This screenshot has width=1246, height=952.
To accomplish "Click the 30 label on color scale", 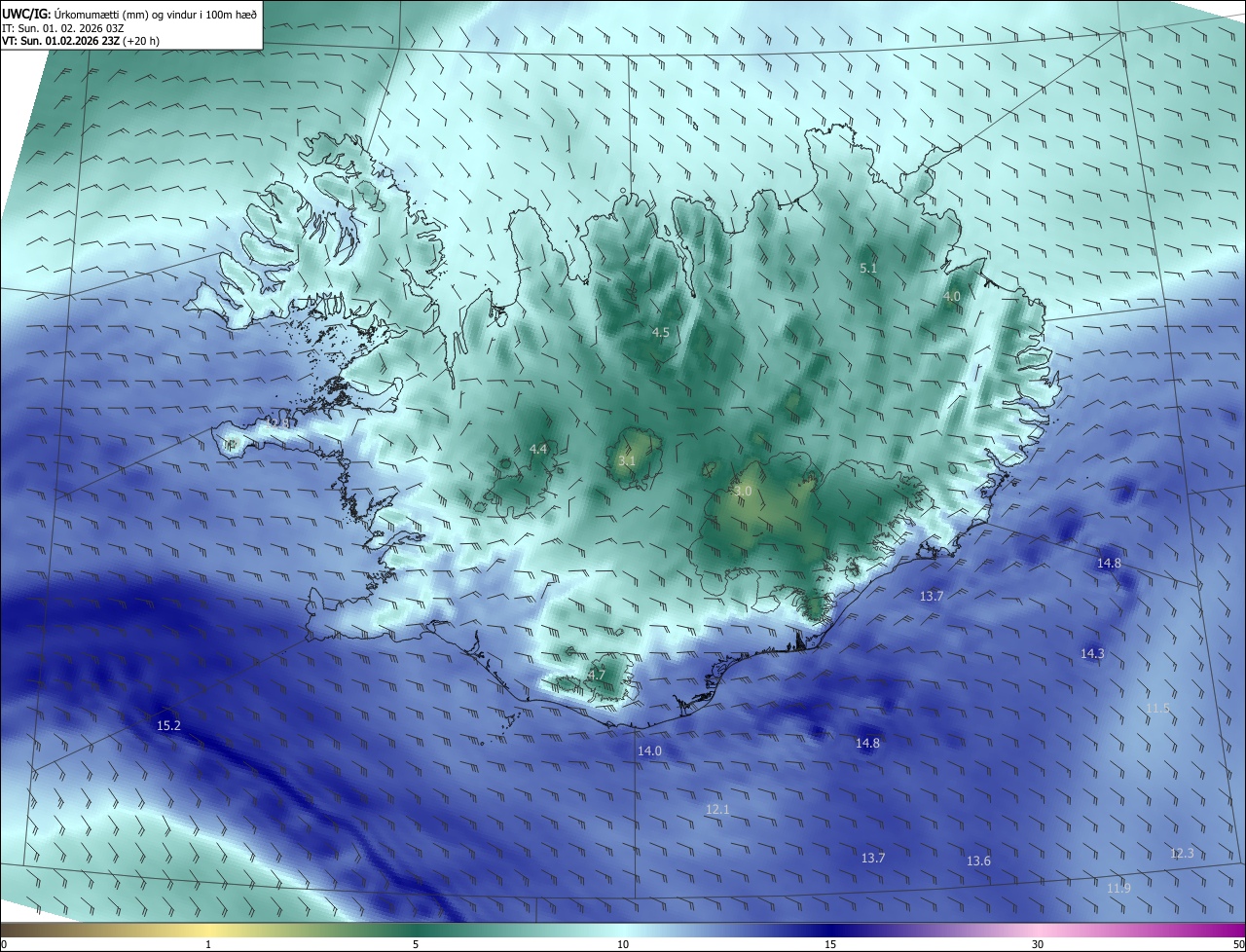I will coord(1038,944).
